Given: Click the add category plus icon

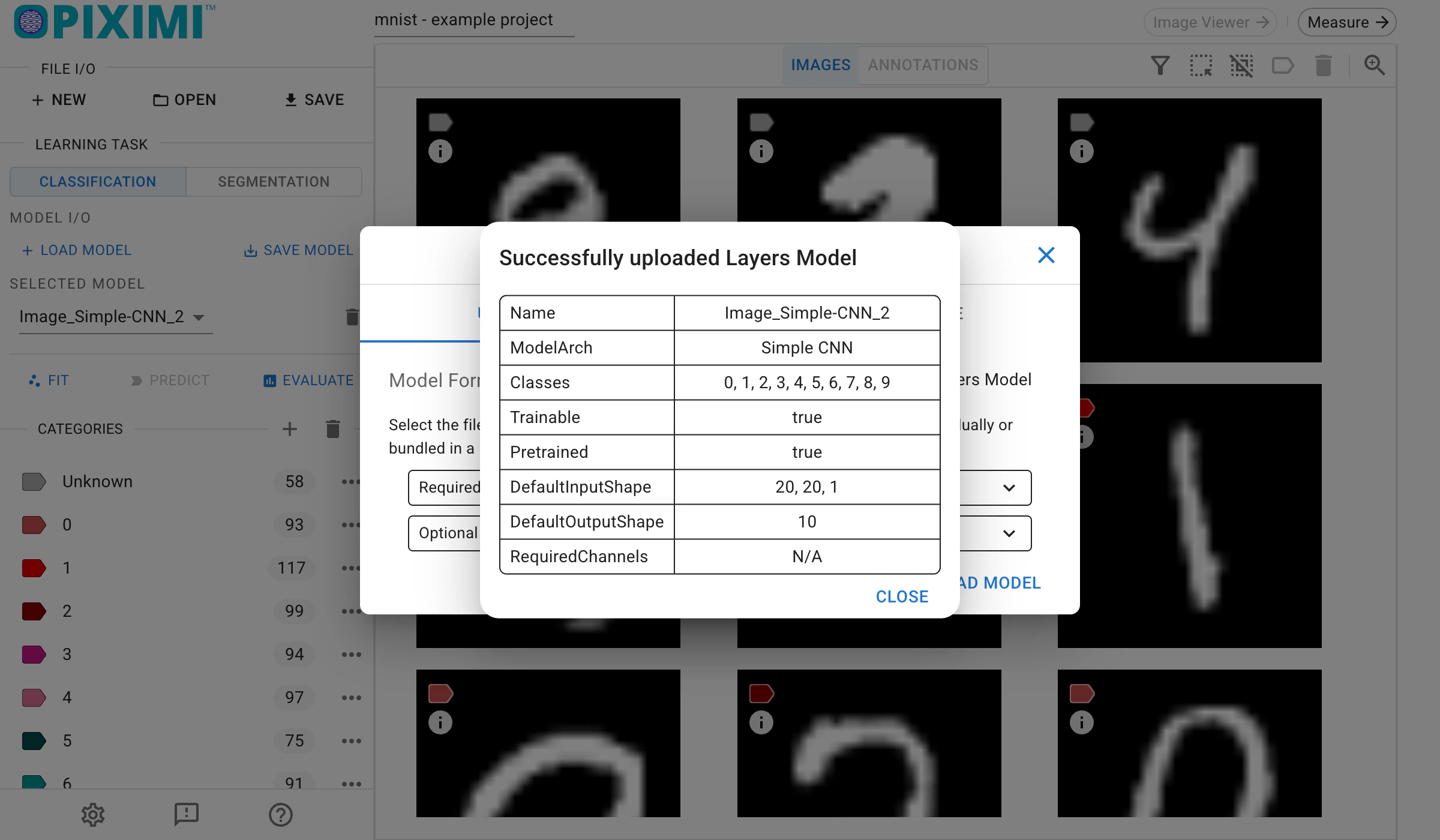Looking at the screenshot, I should pyautogui.click(x=290, y=429).
